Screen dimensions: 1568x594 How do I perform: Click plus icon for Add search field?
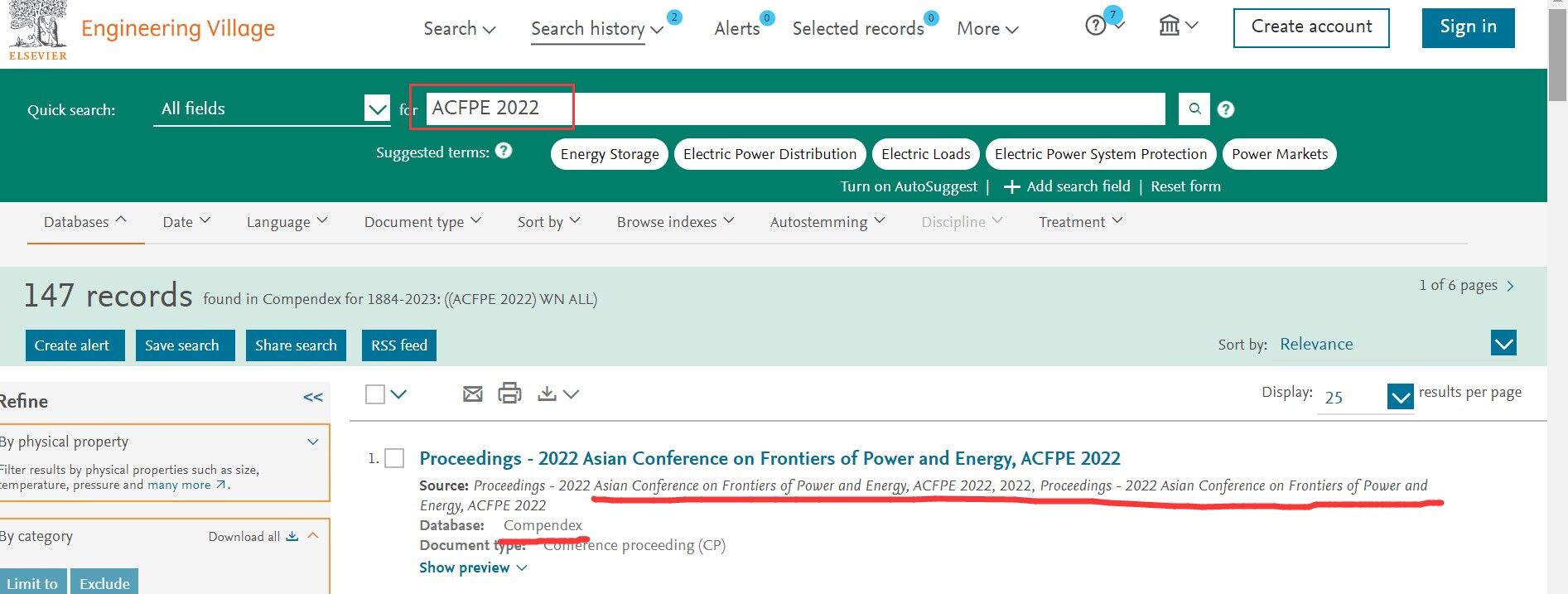(x=1011, y=187)
